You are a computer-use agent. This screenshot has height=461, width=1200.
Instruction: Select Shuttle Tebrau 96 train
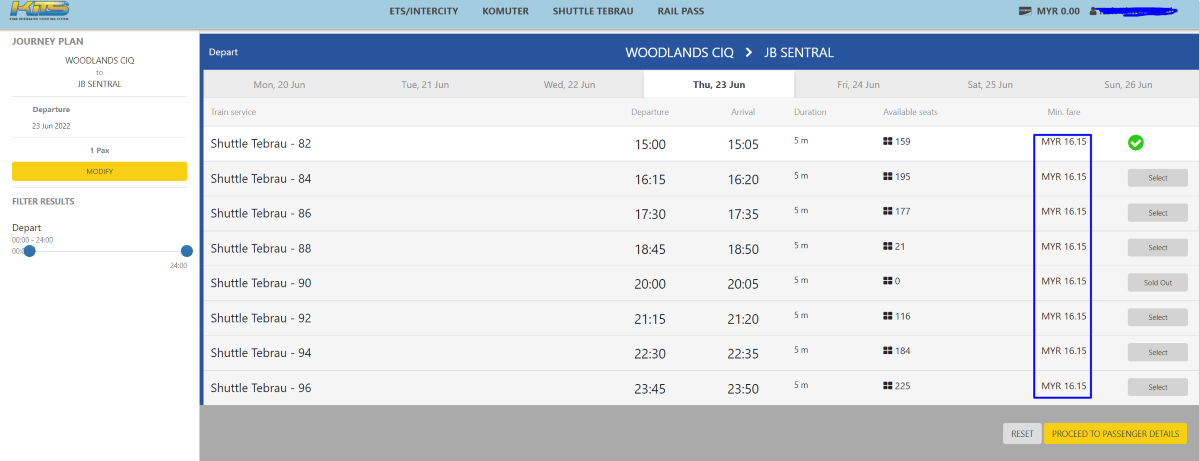pyautogui.click(x=1158, y=387)
